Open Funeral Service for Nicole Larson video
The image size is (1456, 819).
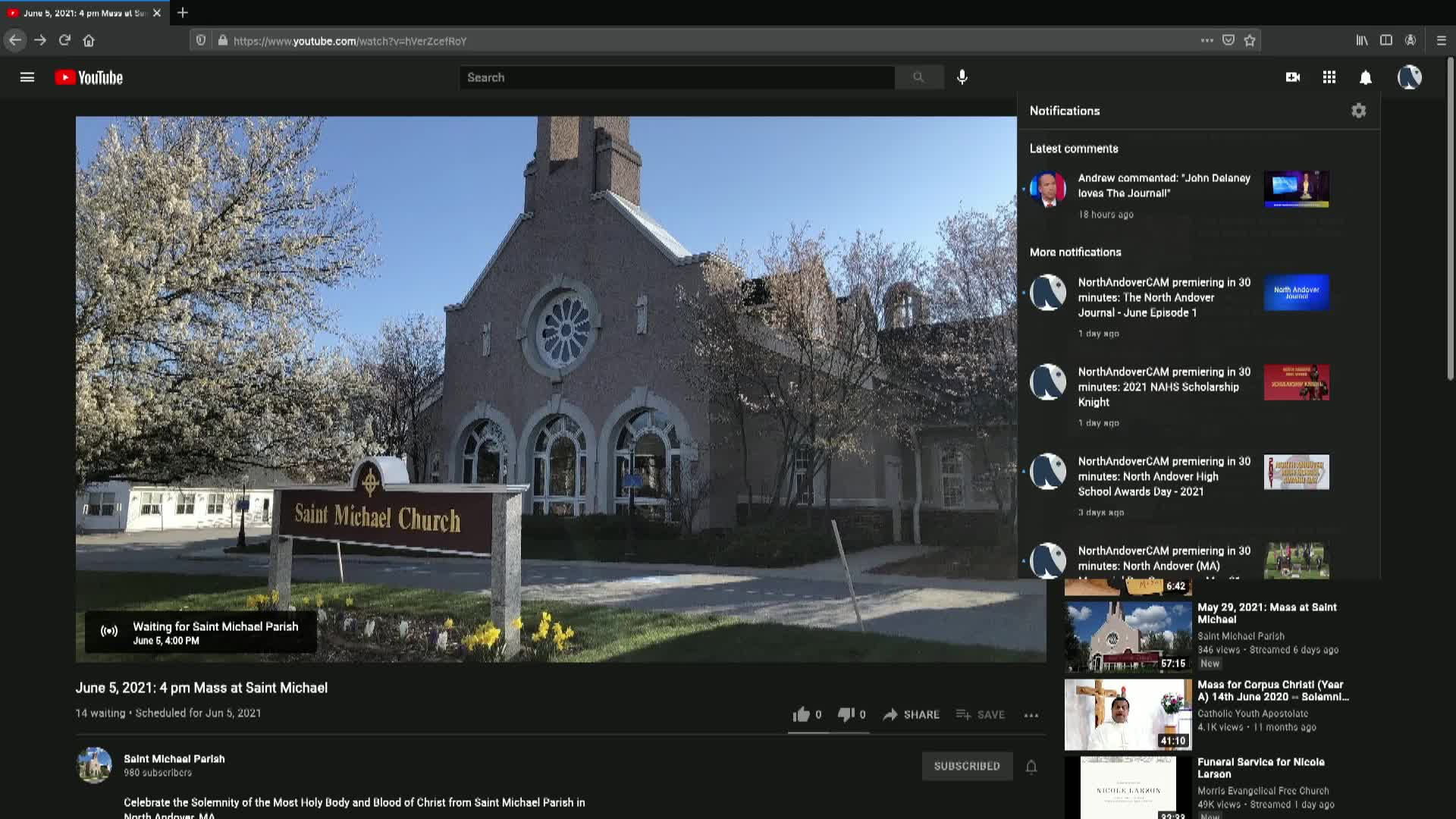[1260, 767]
